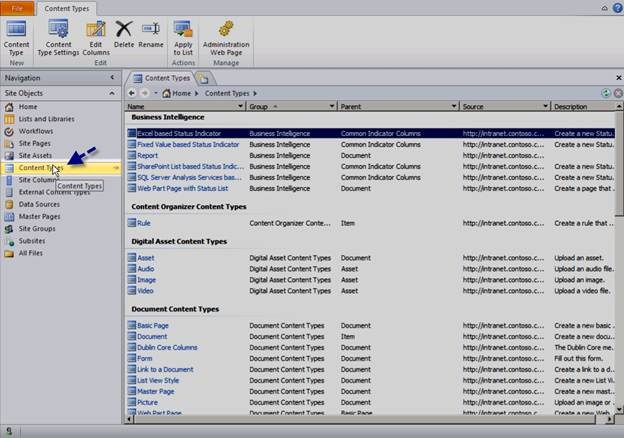Click the help question mark icon
This screenshot has width=624, height=438.
coord(618,8)
